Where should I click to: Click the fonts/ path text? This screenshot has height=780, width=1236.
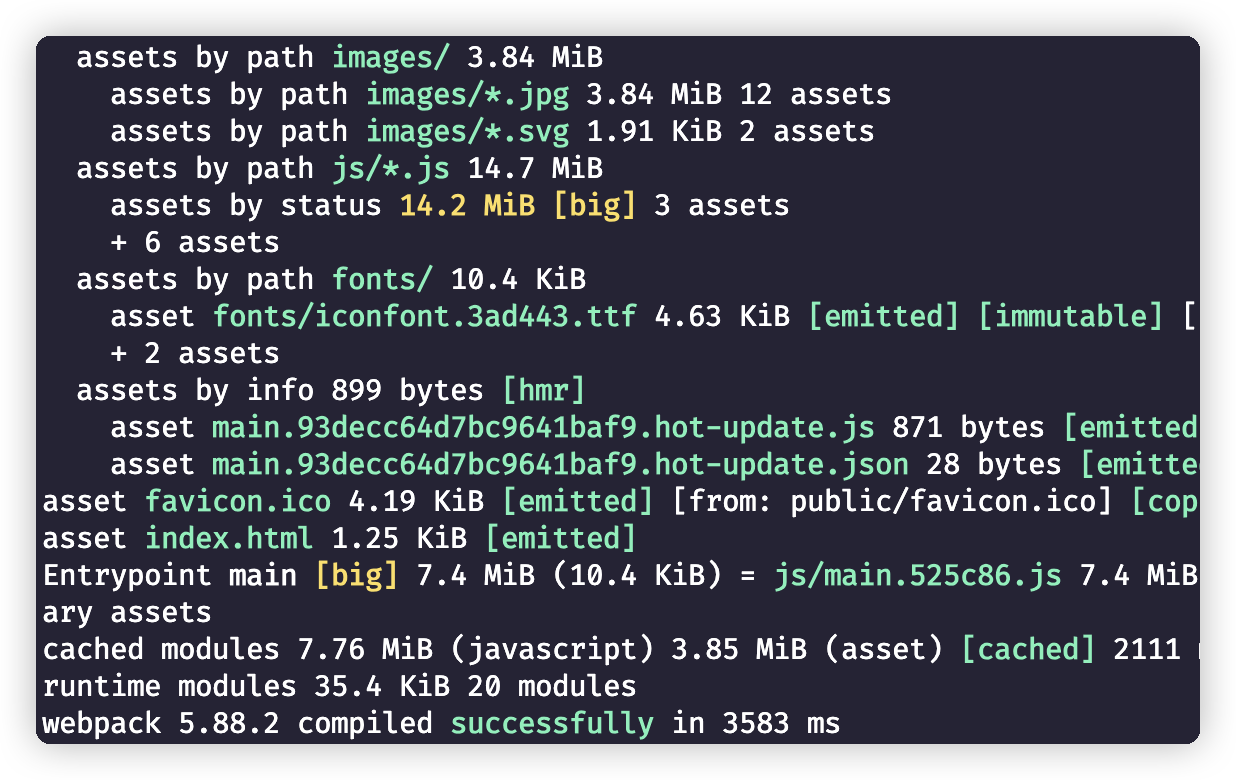pyautogui.click(x=382, y=280)
